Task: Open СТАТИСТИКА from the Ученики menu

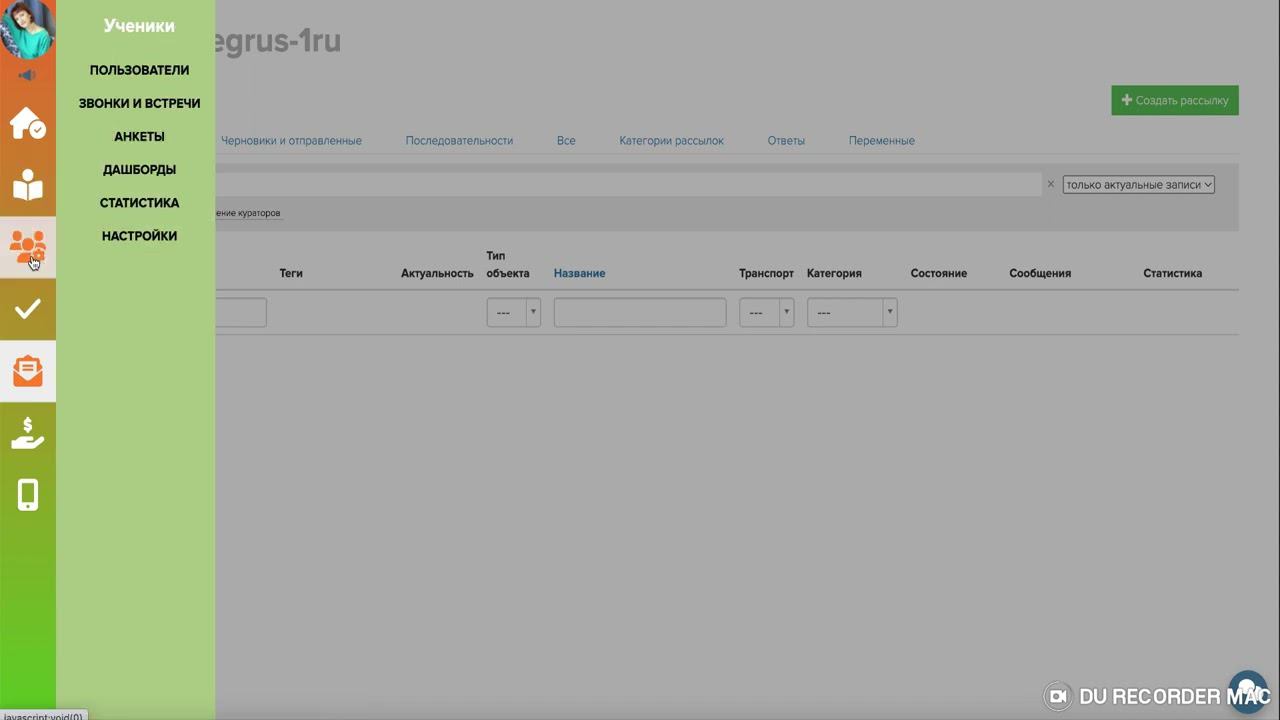Action: click(139, 202)
